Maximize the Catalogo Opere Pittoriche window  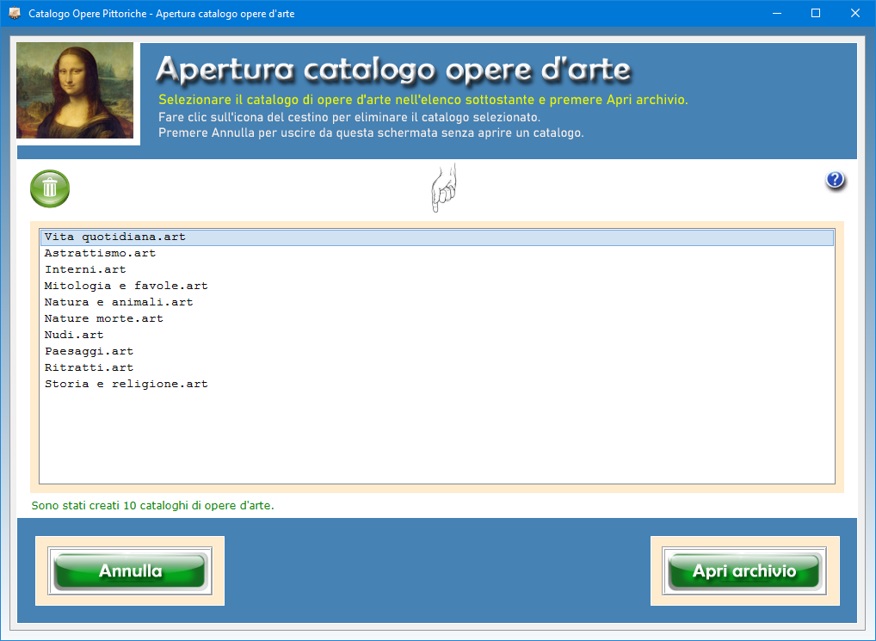pos(816,13)
